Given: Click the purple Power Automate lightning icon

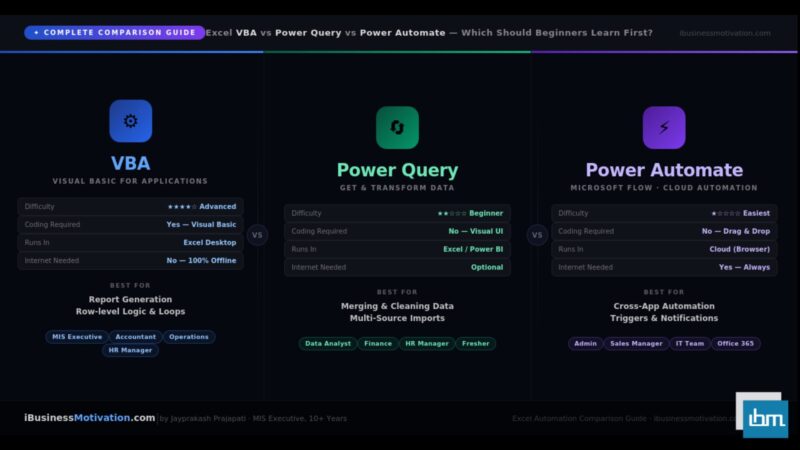Looking at the screenshot, I should [664, 127].
